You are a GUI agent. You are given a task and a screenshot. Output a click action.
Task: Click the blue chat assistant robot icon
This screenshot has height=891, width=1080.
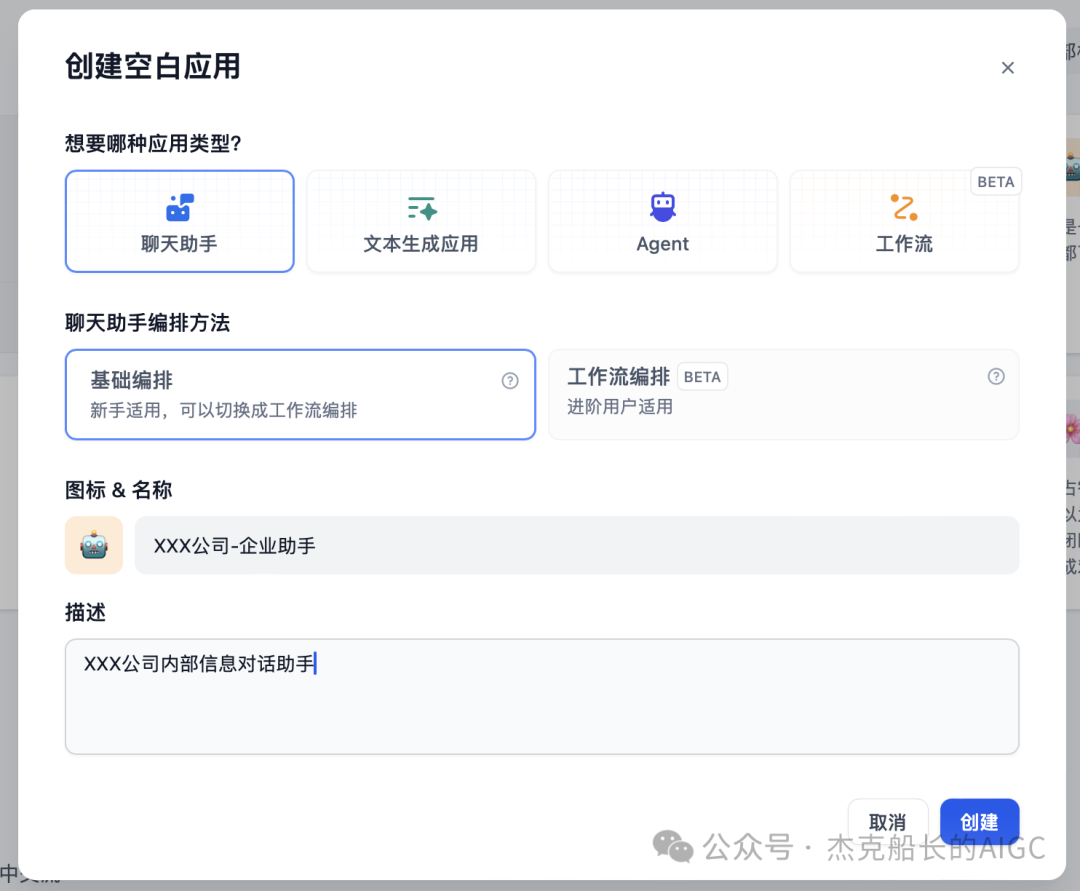click(x=180, y=207)
